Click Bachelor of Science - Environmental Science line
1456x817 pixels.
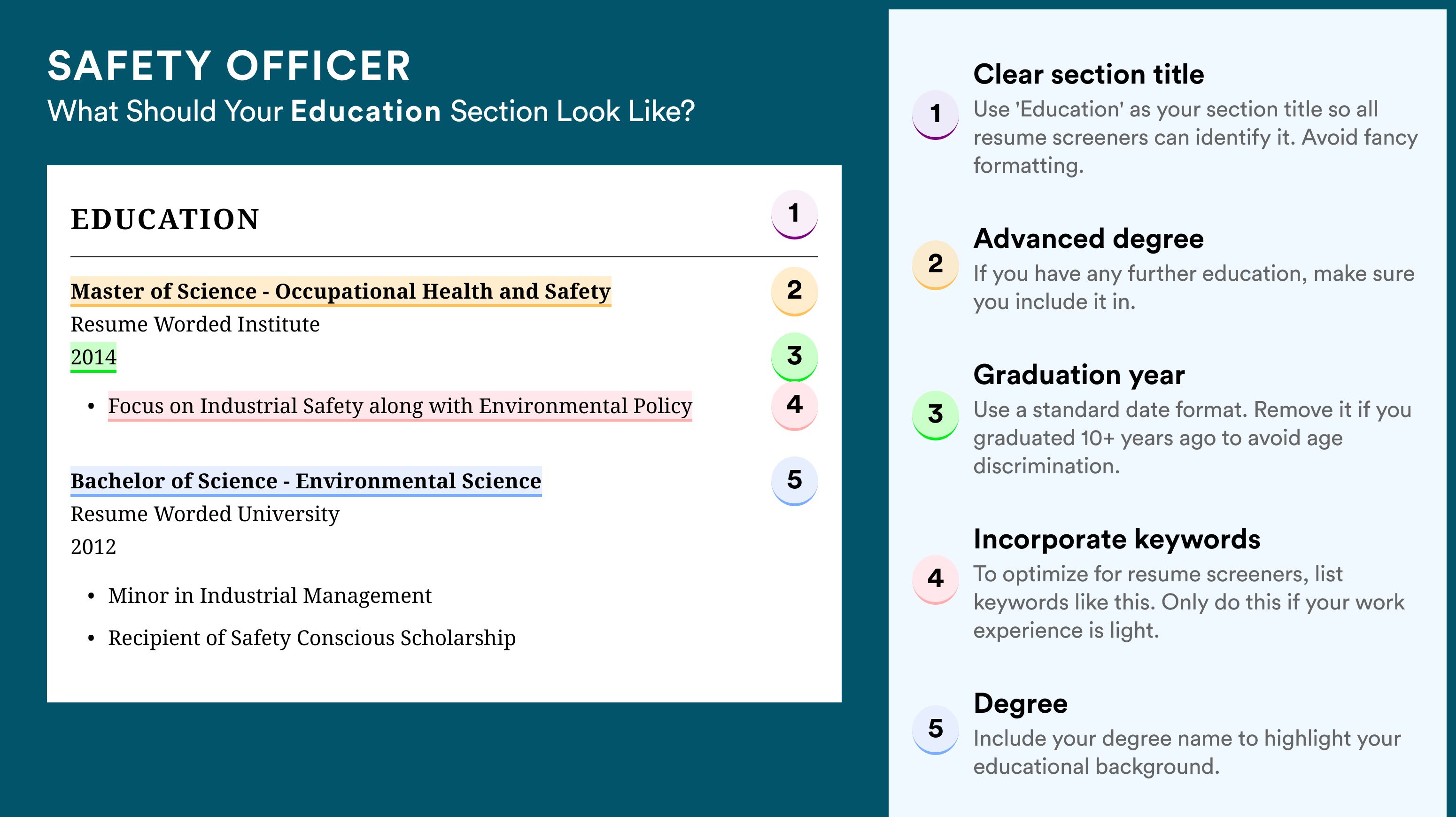[306, 481]
